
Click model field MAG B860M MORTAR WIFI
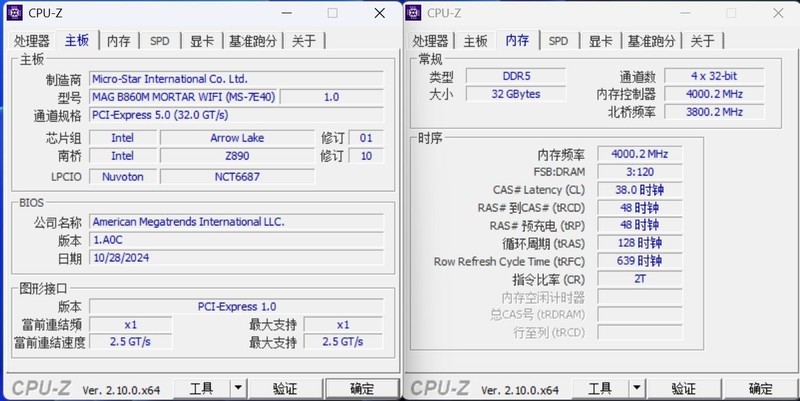pos(184,97)
